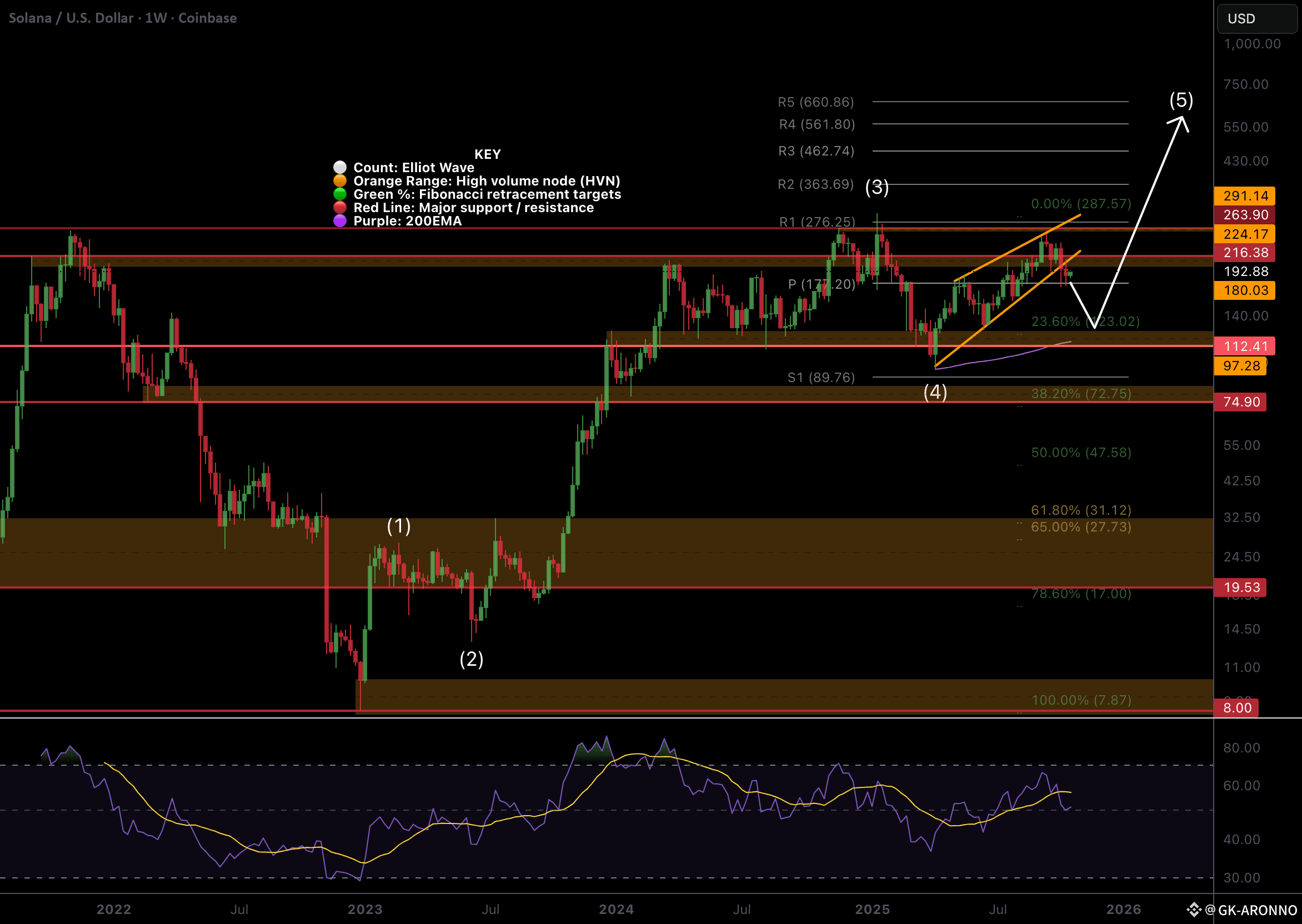The image size is (1302, 924).
Task: Click the purple 200EMA legend circle
Action: (x=340, y=221)
